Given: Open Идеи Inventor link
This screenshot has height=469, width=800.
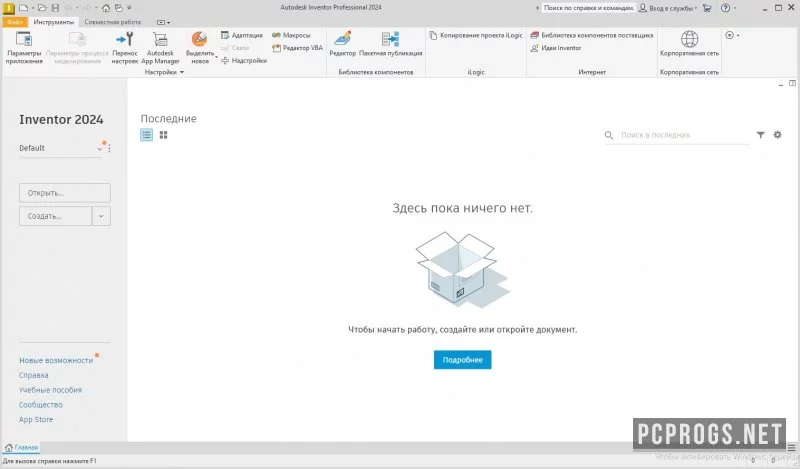Looking at the screenshot, I should [x=556, y=48].
